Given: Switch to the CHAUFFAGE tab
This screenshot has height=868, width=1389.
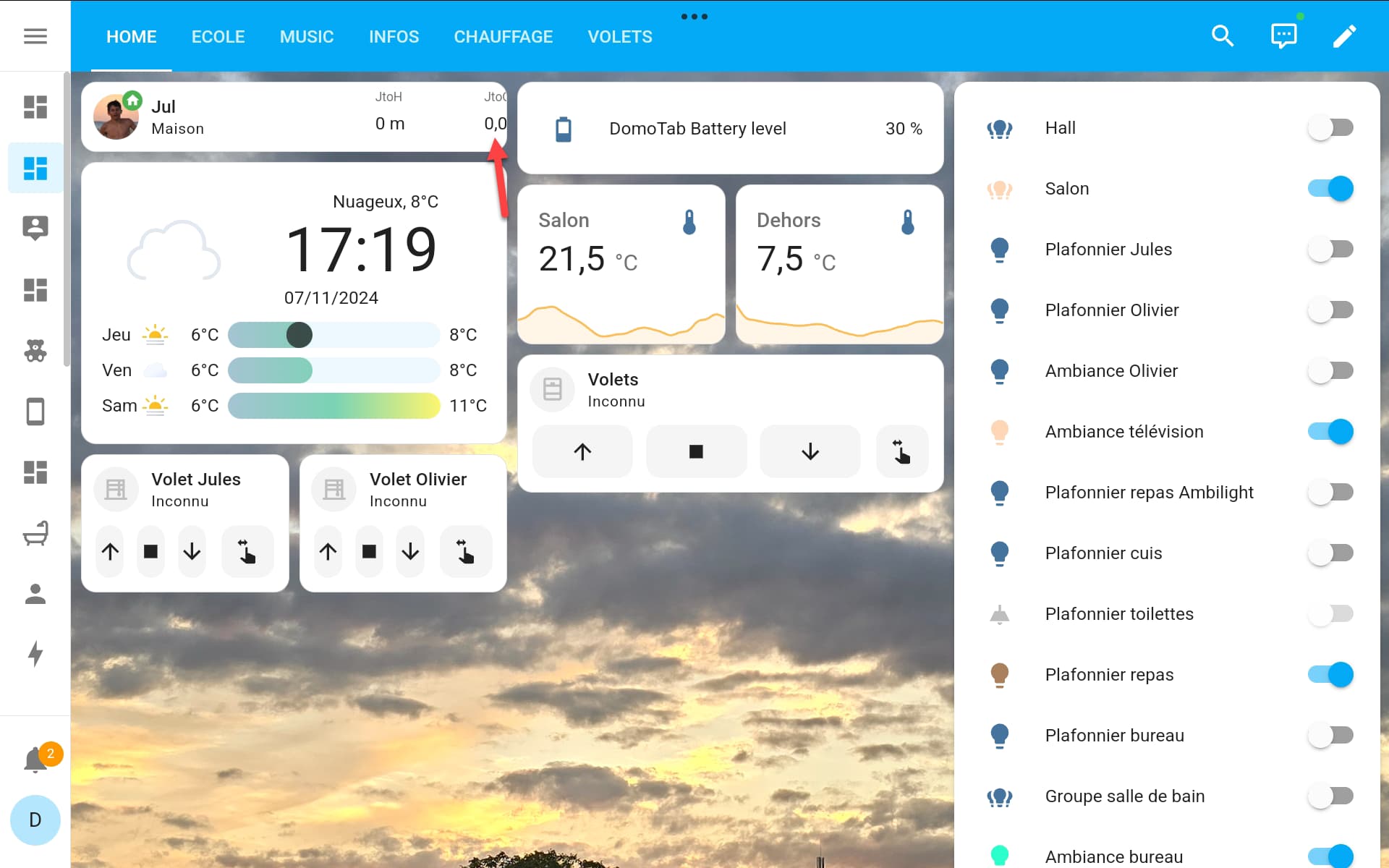Looking at the screenshot, I should click(x=503, y=37).
